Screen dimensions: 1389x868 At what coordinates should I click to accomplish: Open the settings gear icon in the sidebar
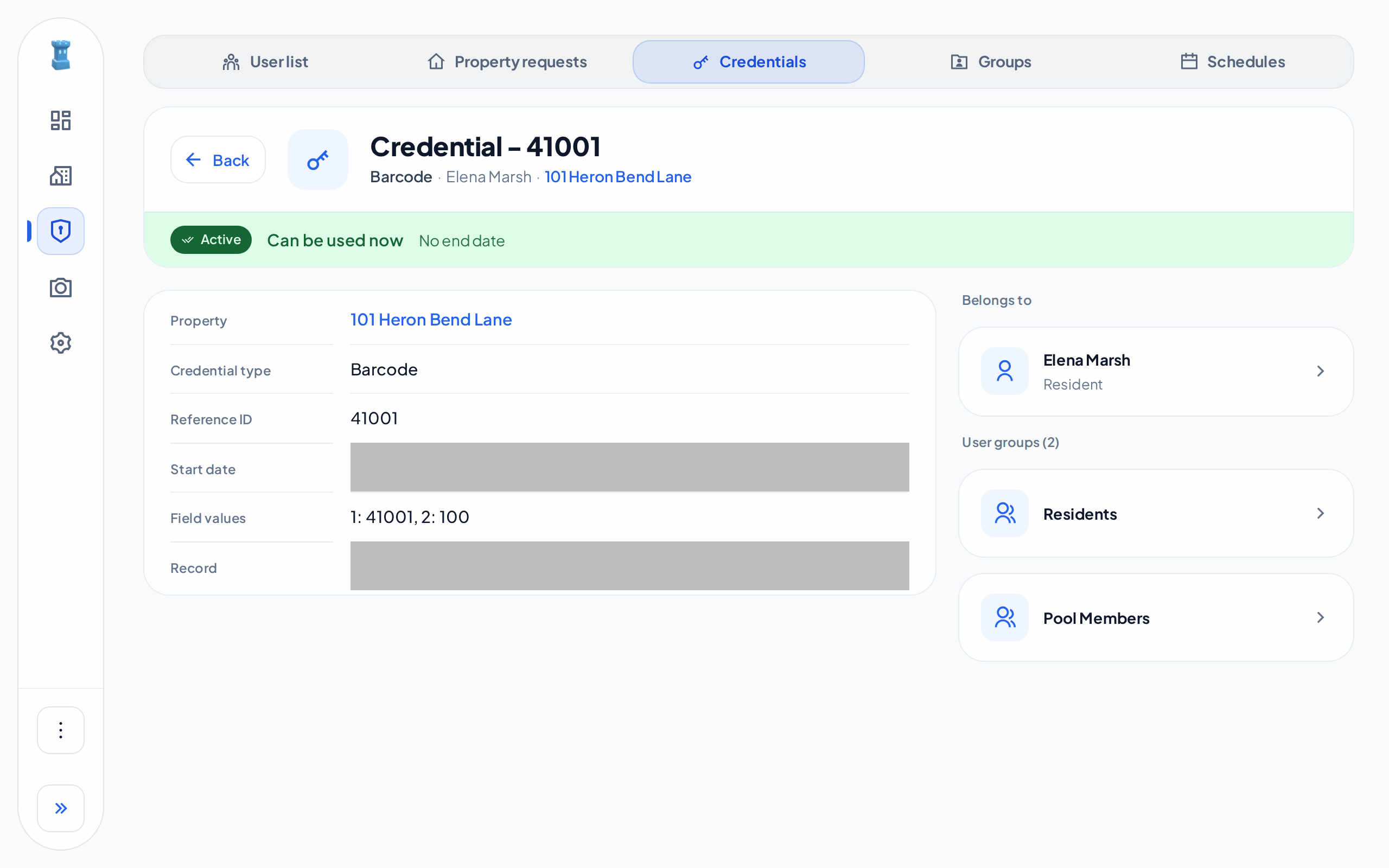[x=60, y=343]
